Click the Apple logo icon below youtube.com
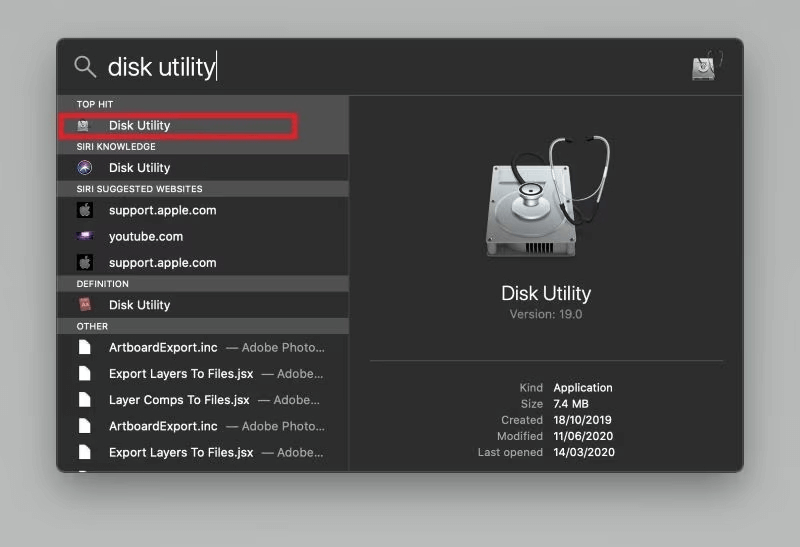 [x=85, y=263]
